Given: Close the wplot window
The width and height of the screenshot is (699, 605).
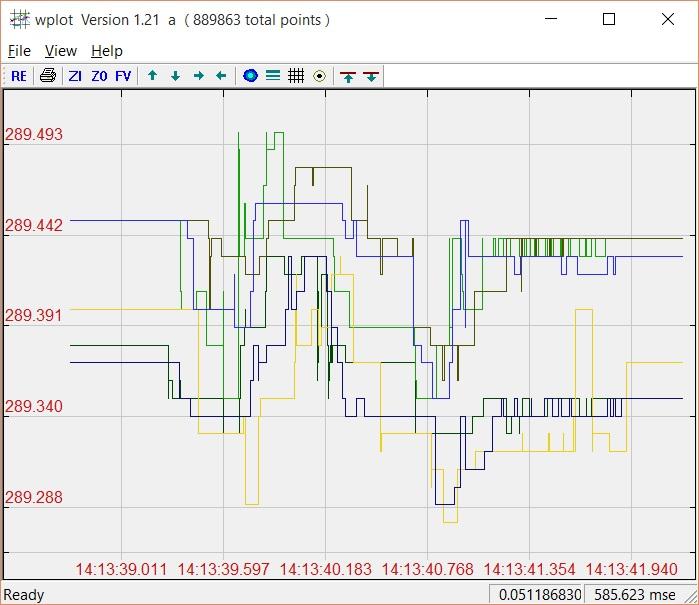Looking at the screenshot, I should [668, 19].
